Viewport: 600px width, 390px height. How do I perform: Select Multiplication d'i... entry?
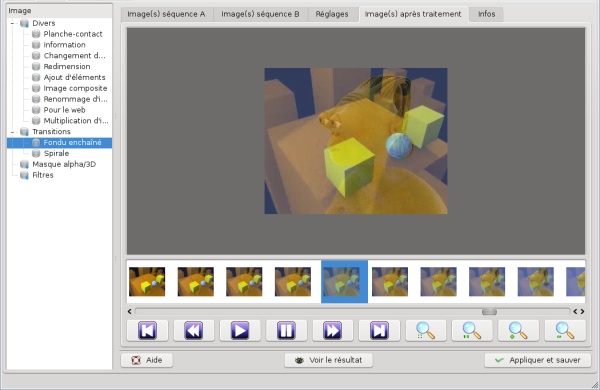click(x=76, y=121)
